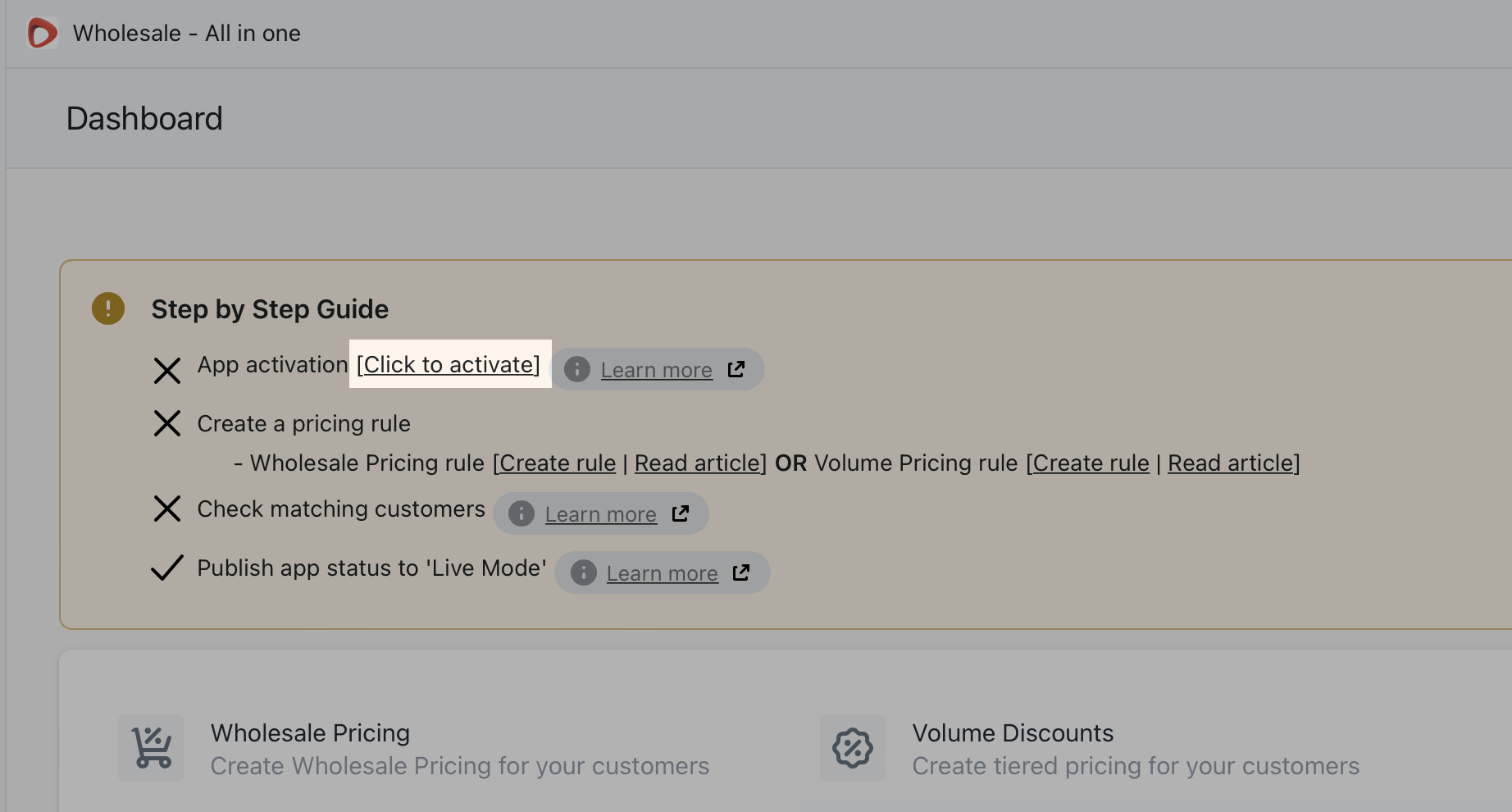Open external link icon for App activation
The height and width of the screenshot is (812, 1512).
(736, 369)
